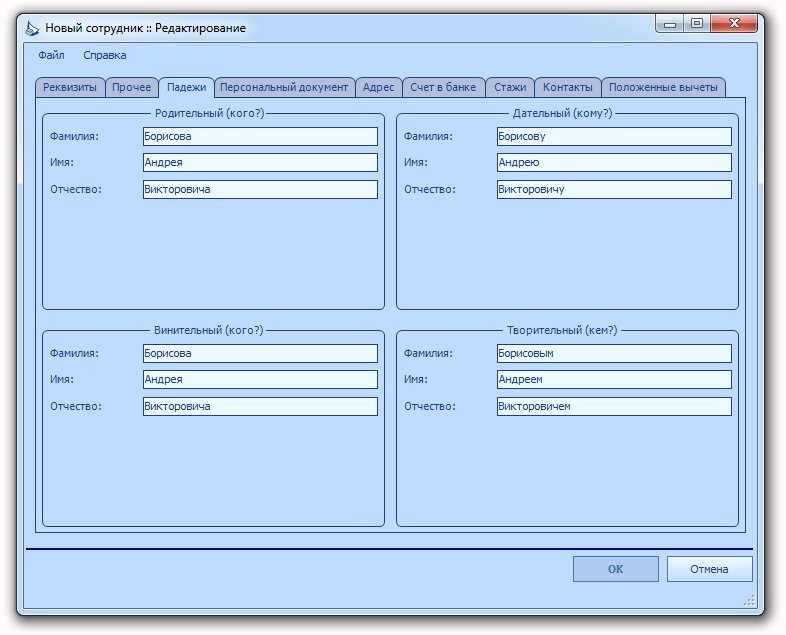Focus Творительный Отчество field with Викторовичем

[614, 406]
